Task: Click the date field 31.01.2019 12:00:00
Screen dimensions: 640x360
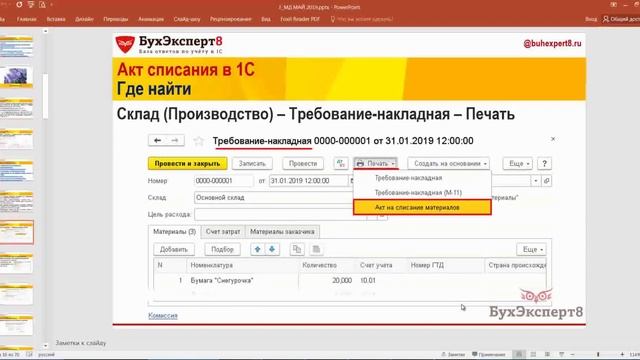Action: [x=309, y=181]
